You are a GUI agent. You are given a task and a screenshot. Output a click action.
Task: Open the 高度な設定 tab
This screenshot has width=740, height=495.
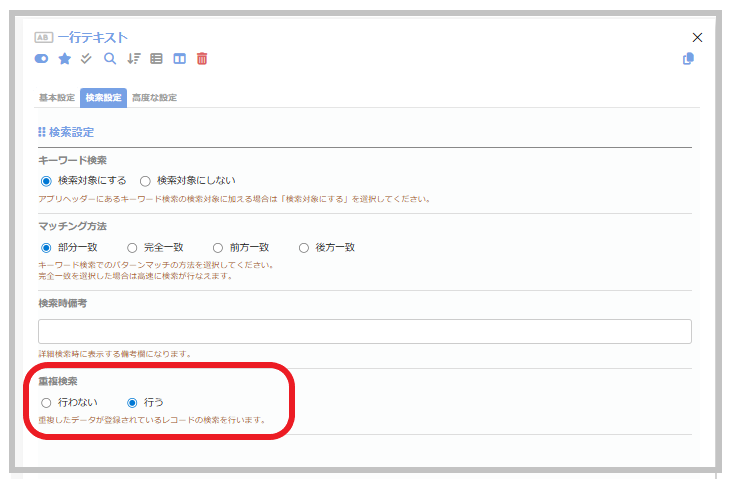tap(153, 98)
